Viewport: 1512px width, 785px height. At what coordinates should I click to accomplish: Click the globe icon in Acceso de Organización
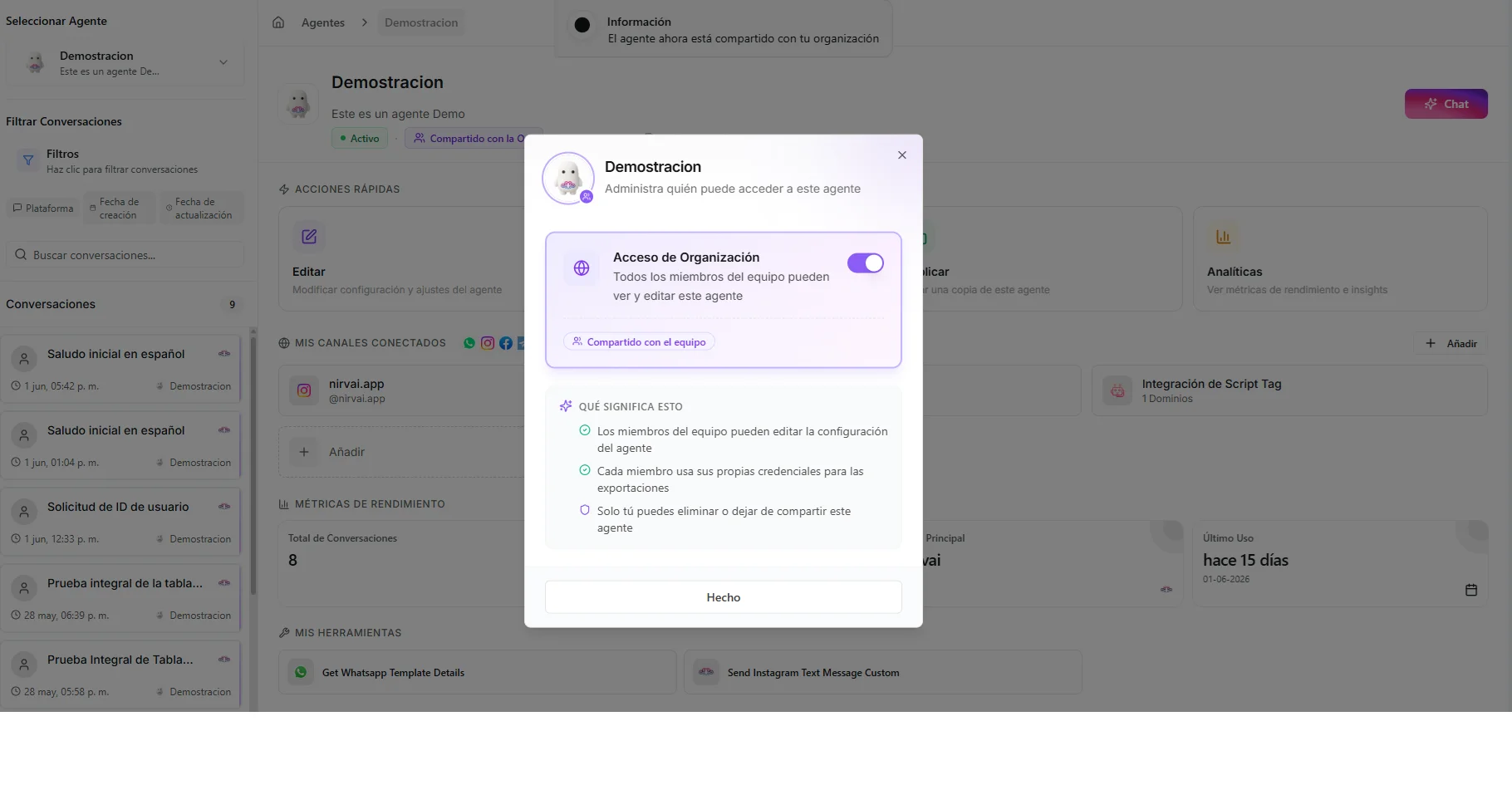point(582,268)
